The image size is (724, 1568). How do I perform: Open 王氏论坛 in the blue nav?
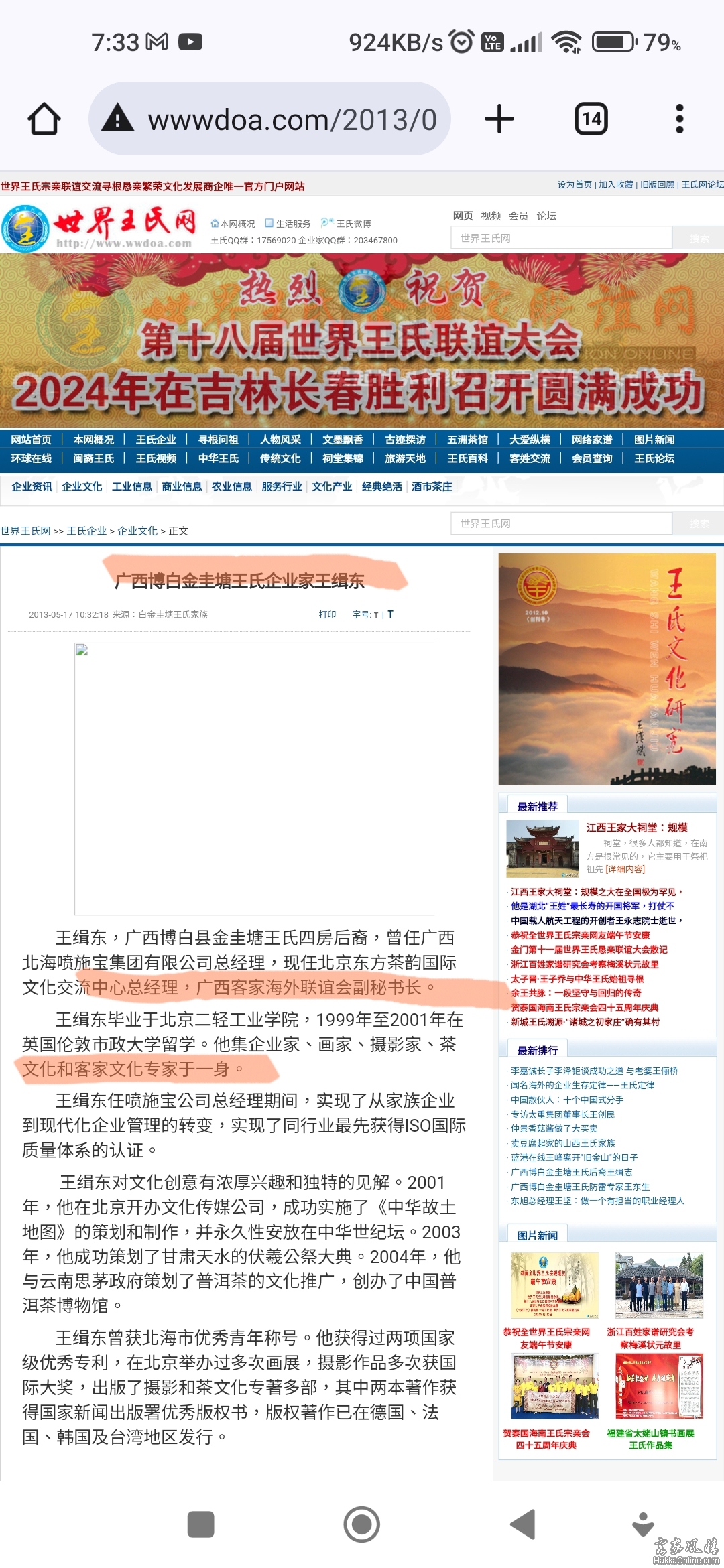[x=654, y=458]
